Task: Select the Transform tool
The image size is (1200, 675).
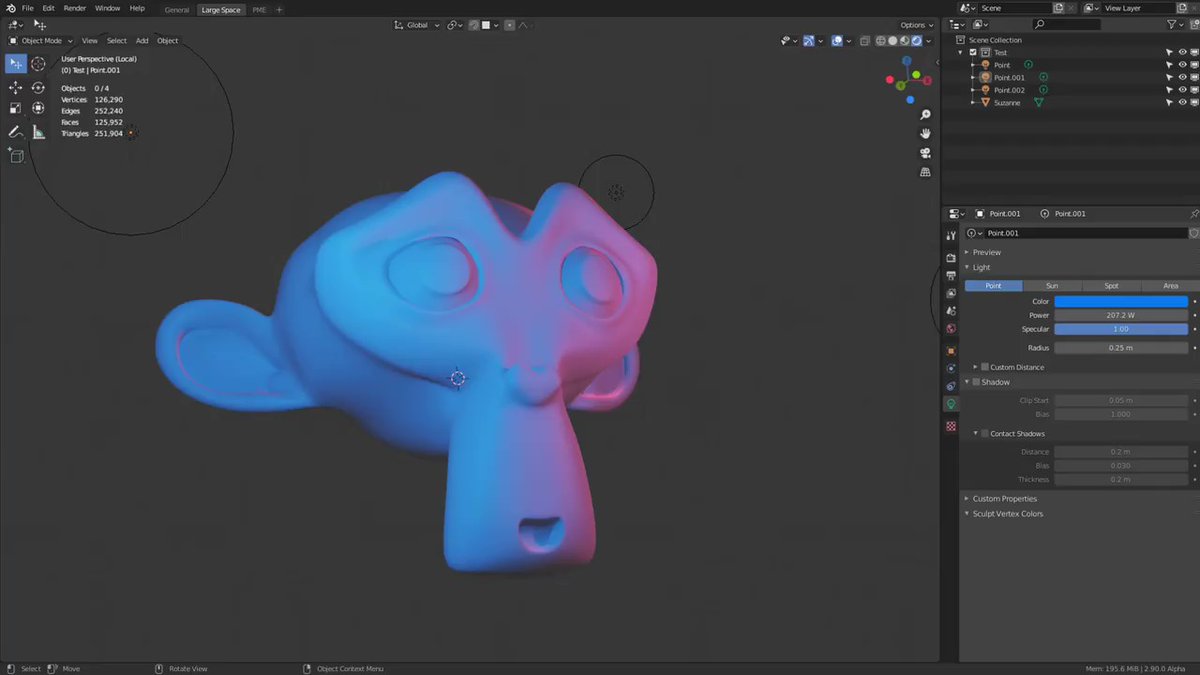Action: pyautogui.click(x=38, y=108)
